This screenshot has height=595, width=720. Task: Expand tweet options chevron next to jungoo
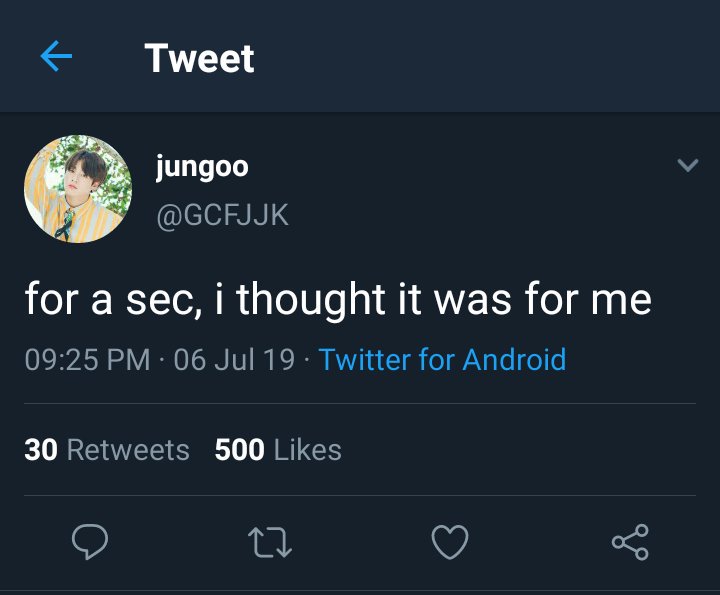[x=687, y=165]
